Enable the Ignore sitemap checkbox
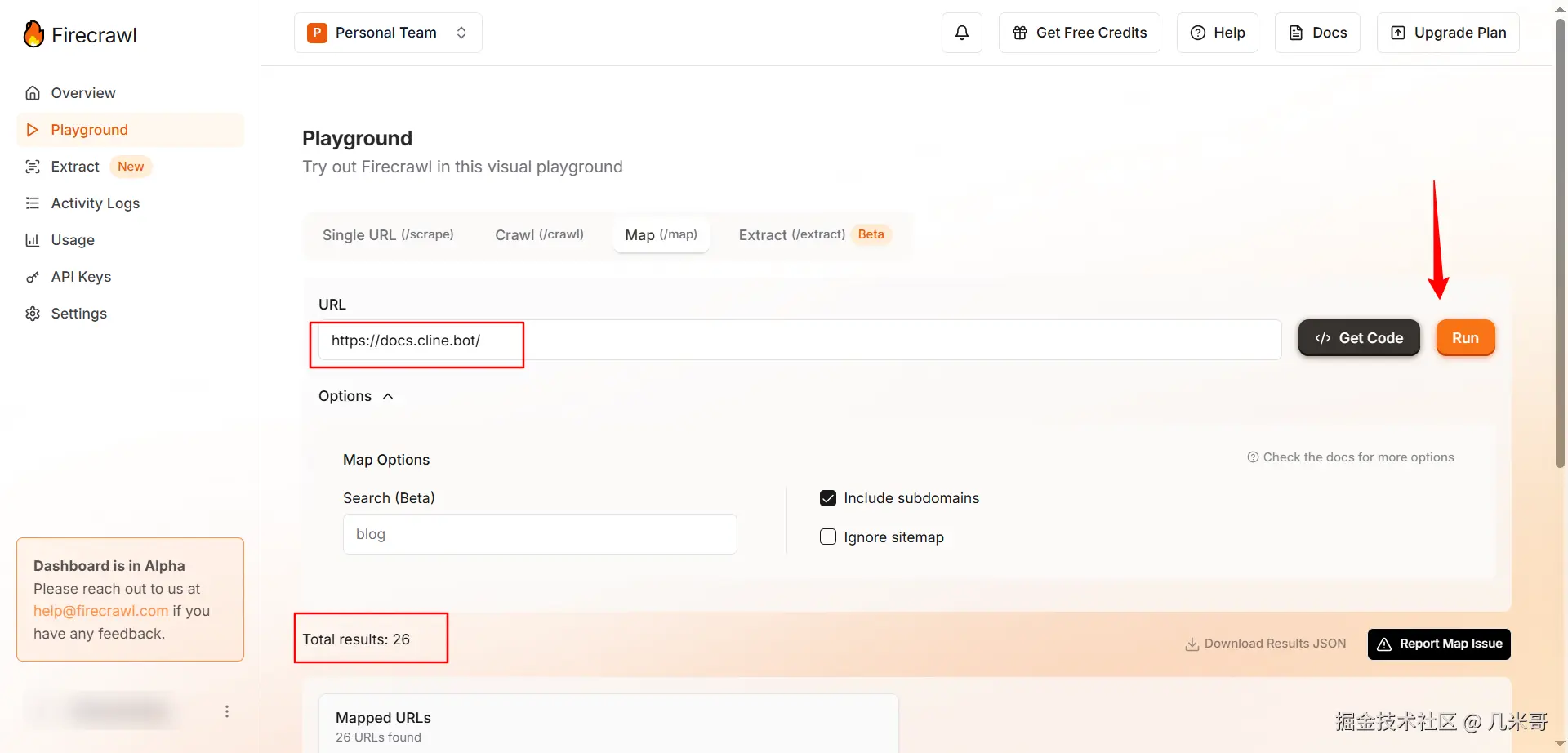Viewport: 1568px width, 753px height. (x=828, y=537)
